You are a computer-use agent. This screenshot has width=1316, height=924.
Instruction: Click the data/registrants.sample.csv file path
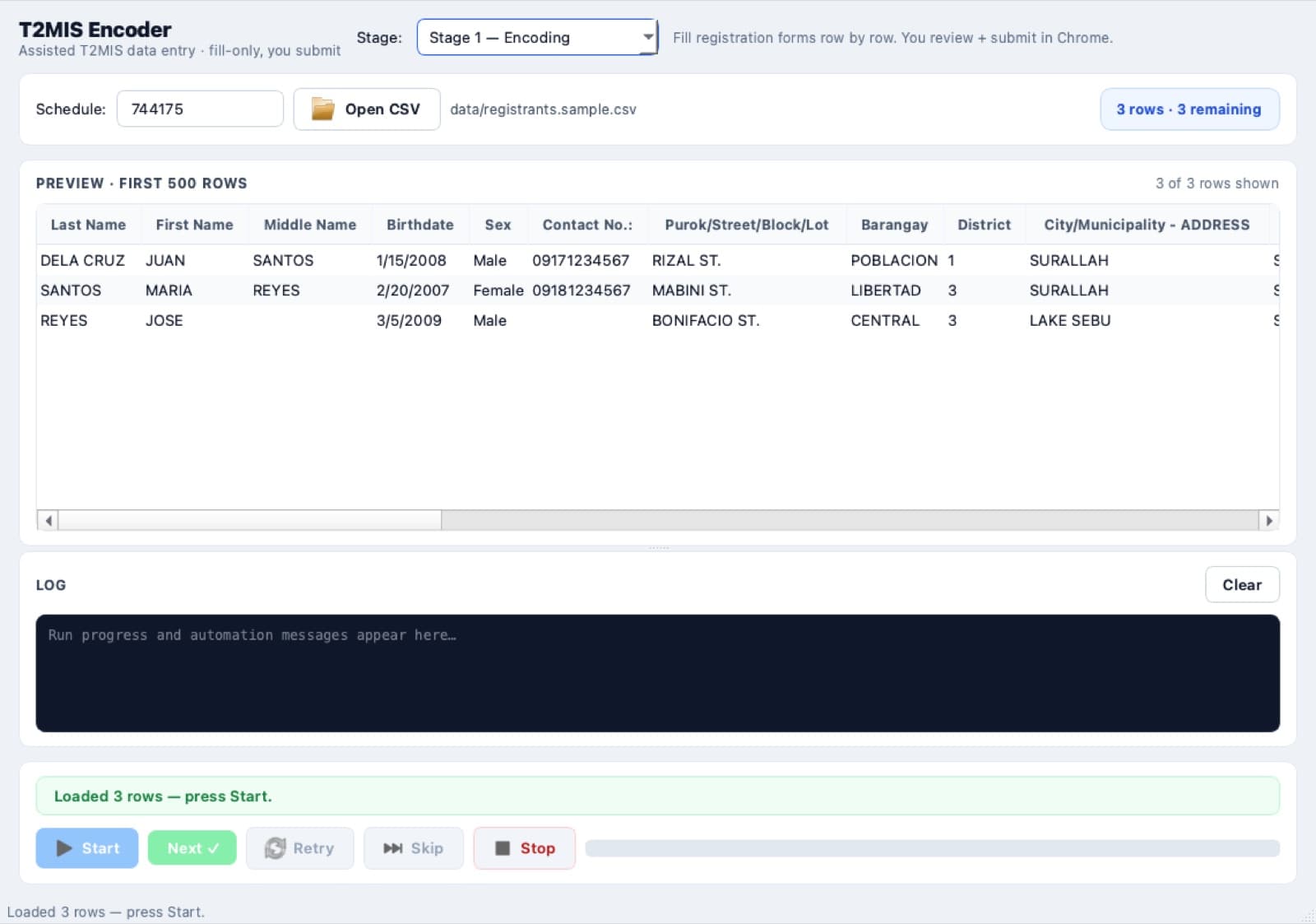(543, 109)
